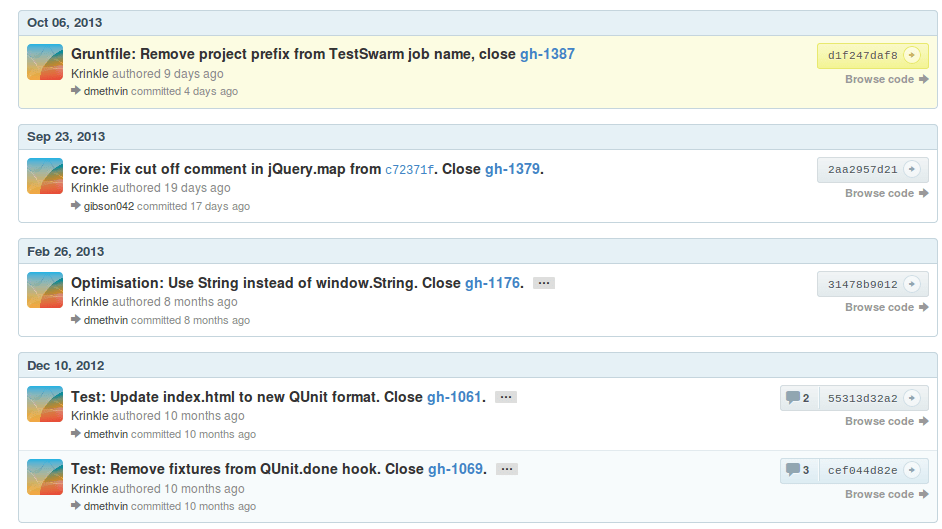Browse code for the Optimisation commit

pyautogui.click(x=887, y=307)
